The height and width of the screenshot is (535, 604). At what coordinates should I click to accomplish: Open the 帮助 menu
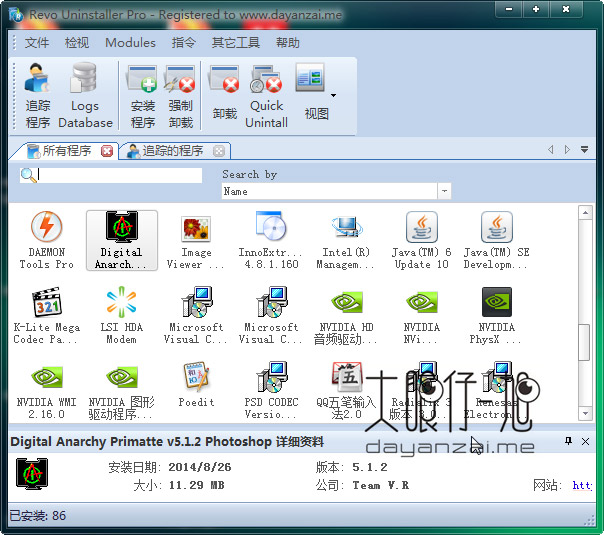tap(287, 42)
